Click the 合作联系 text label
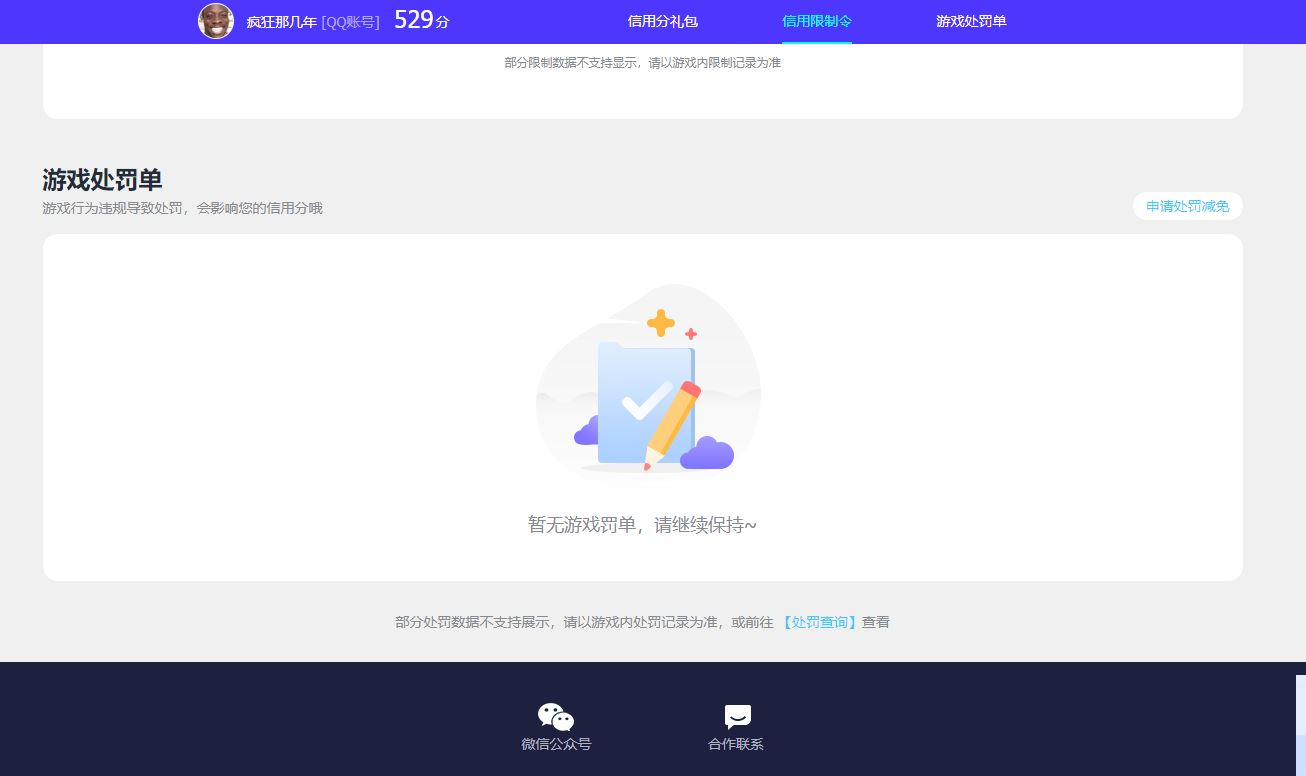 [x=736, y=744]
